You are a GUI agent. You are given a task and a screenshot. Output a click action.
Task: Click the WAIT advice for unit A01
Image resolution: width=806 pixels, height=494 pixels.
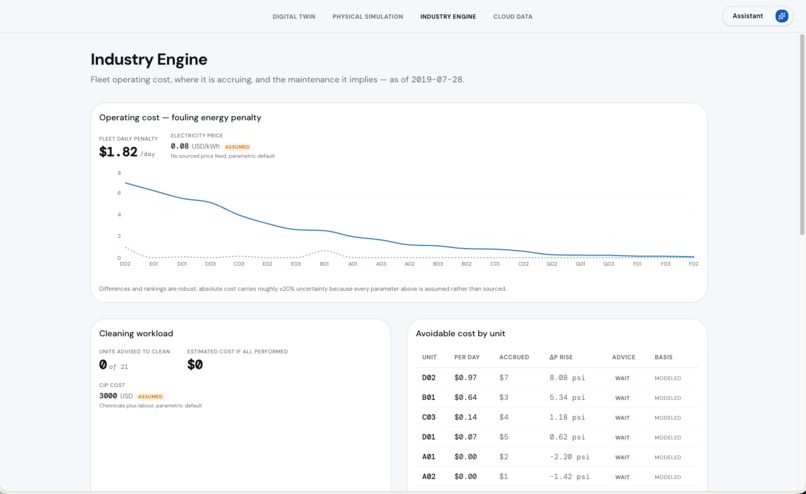(x=622, y=457)
